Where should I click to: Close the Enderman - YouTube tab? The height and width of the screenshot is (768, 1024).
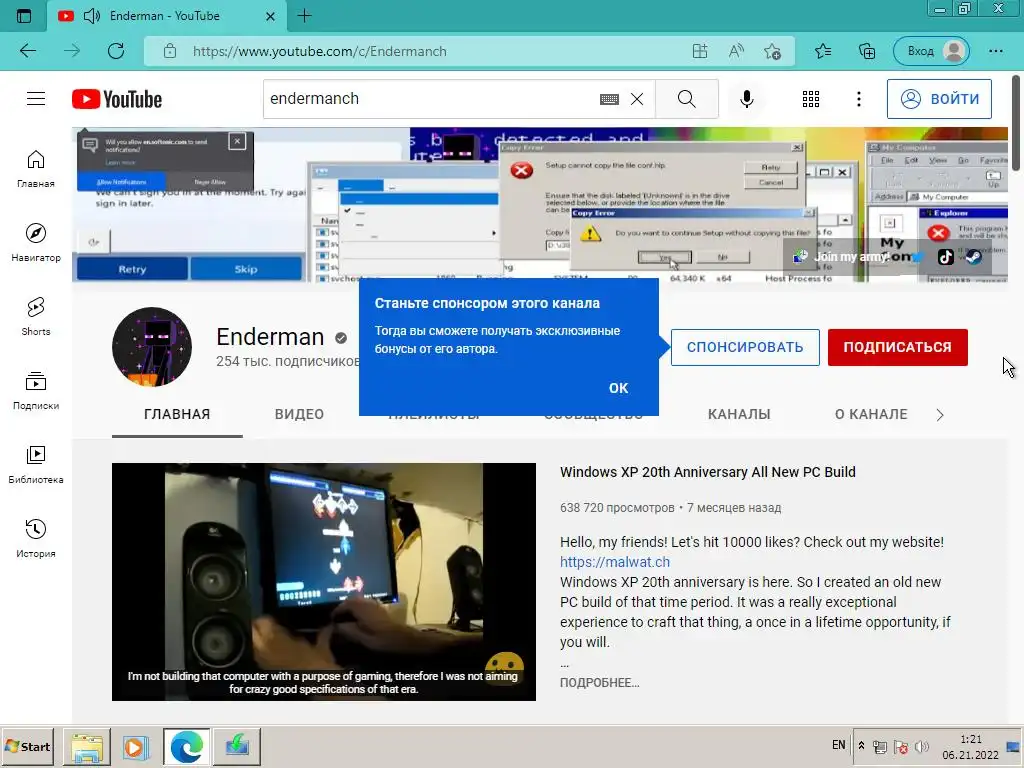(270, 16)
